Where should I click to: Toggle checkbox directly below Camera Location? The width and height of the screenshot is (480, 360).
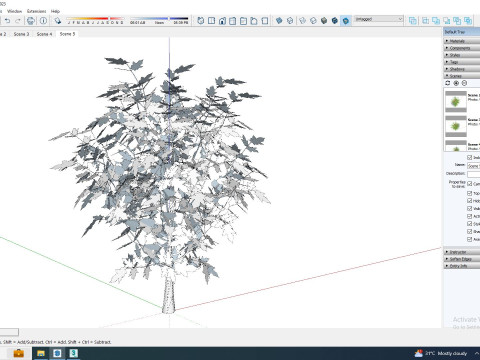[470, 193]
